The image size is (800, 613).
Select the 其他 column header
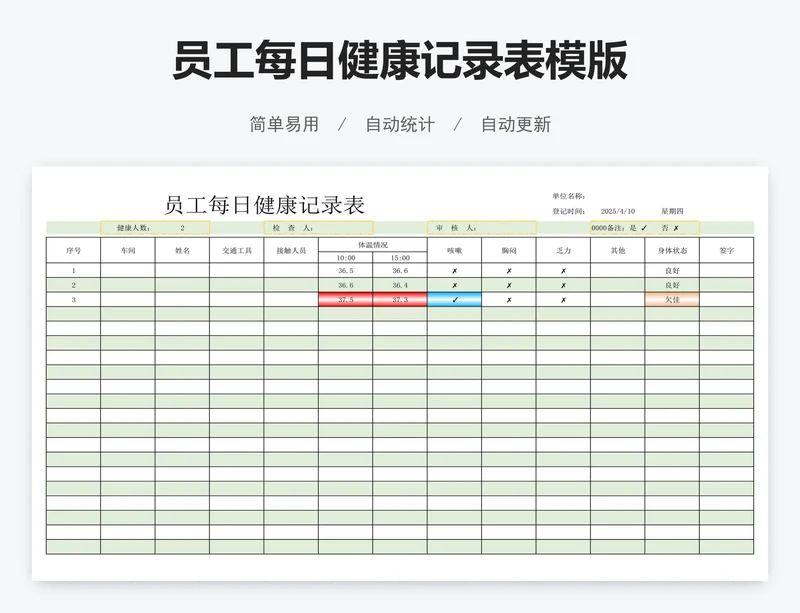[x=618, y=250]
